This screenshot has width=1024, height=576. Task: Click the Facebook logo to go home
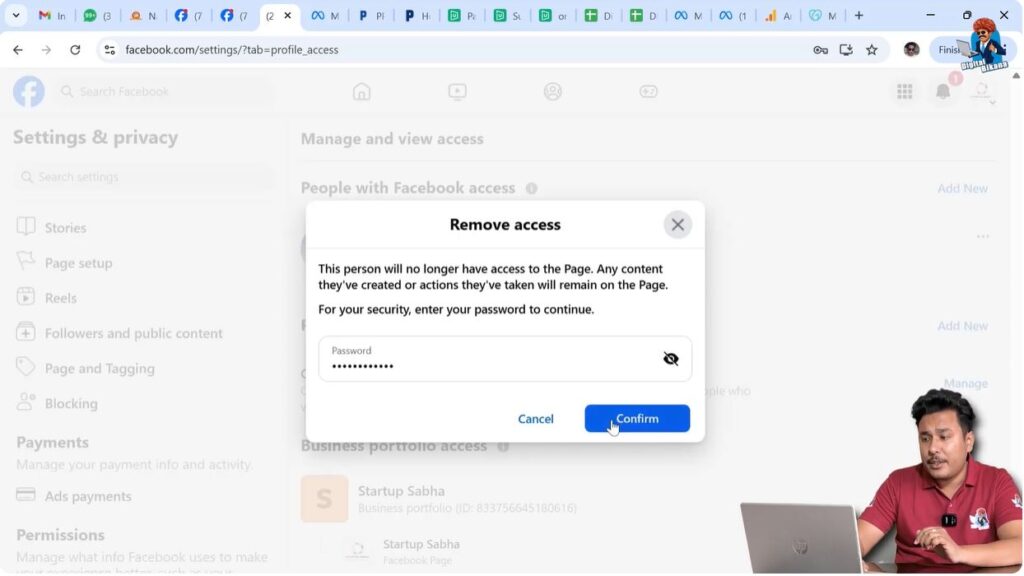[x=28, y=91]
